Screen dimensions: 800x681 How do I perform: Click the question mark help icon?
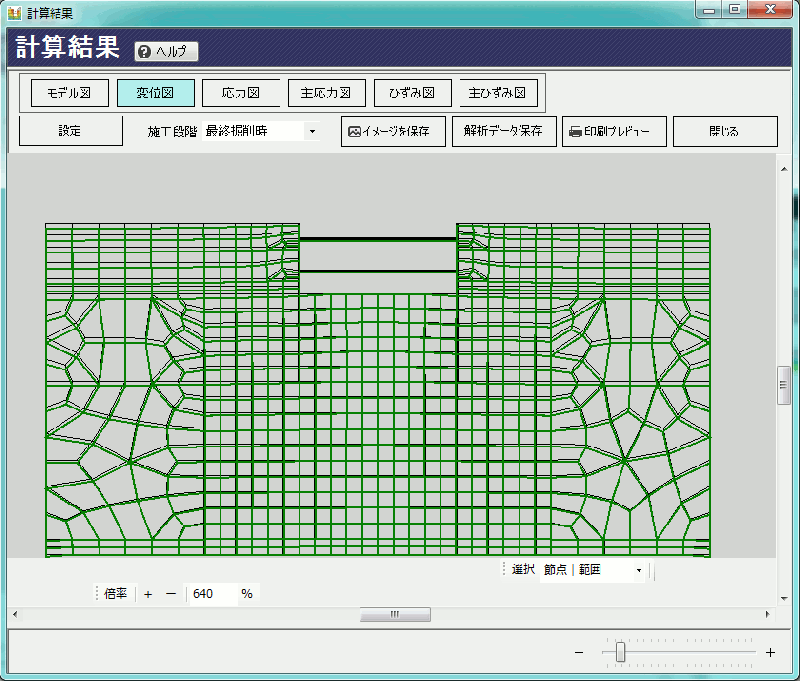(x=144, y=52)
